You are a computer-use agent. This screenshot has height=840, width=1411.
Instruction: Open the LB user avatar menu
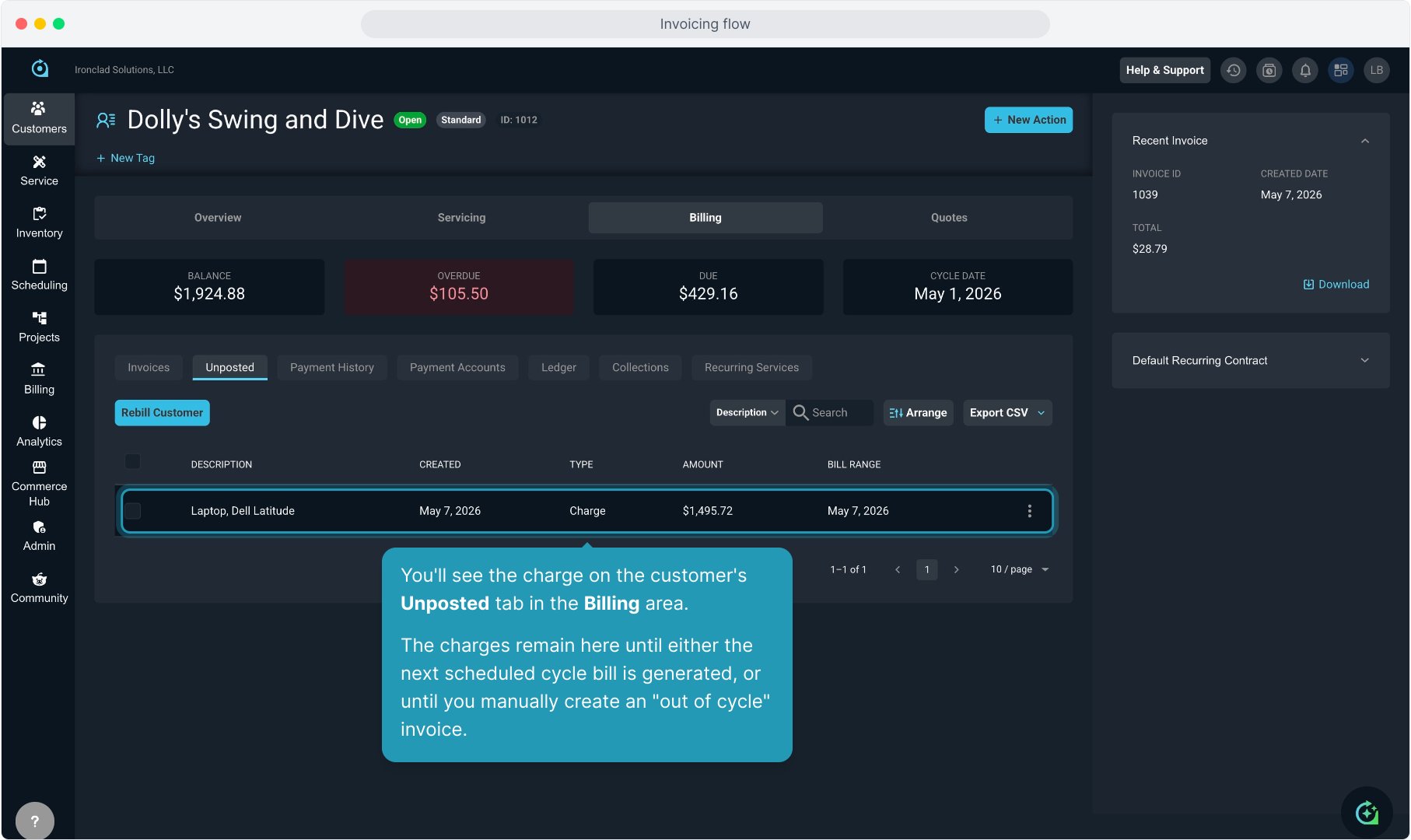click(x=1377, y=70)
